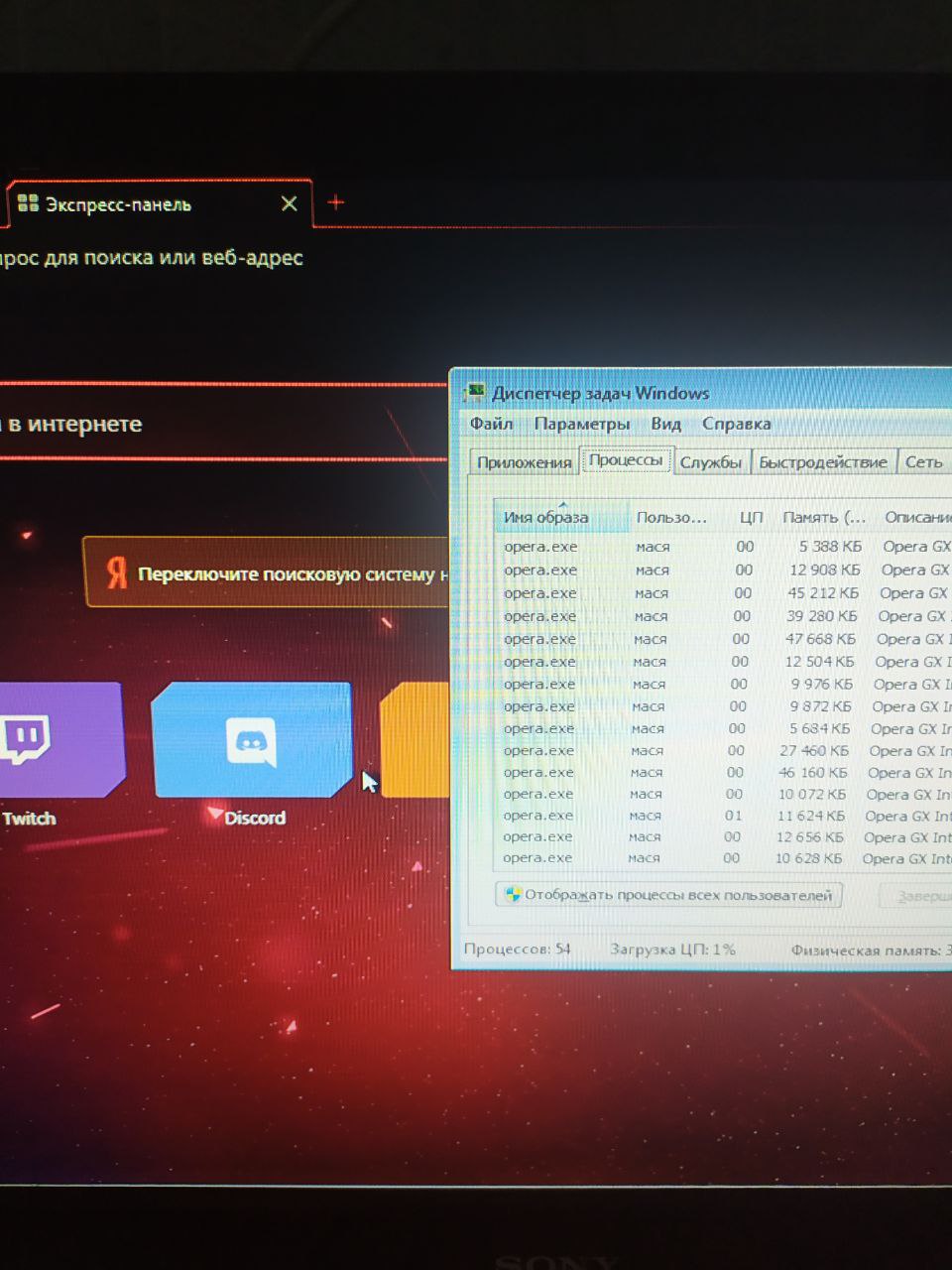
Task: Open the Справка menu
Action: coord(736,424)
